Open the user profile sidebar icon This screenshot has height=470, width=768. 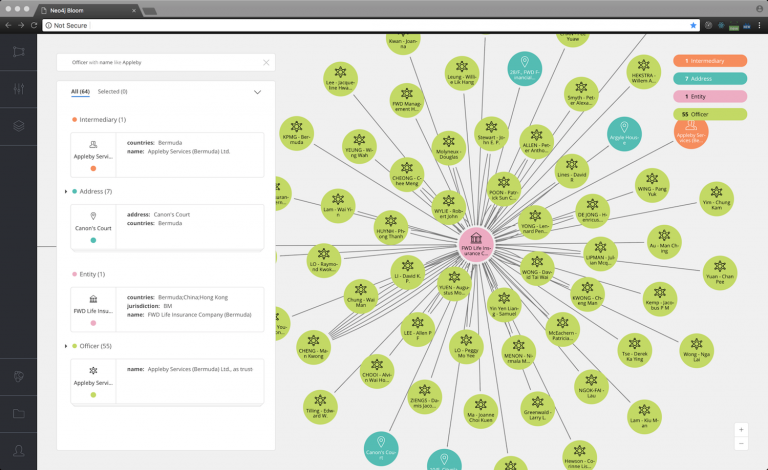(x=19, y=451)
